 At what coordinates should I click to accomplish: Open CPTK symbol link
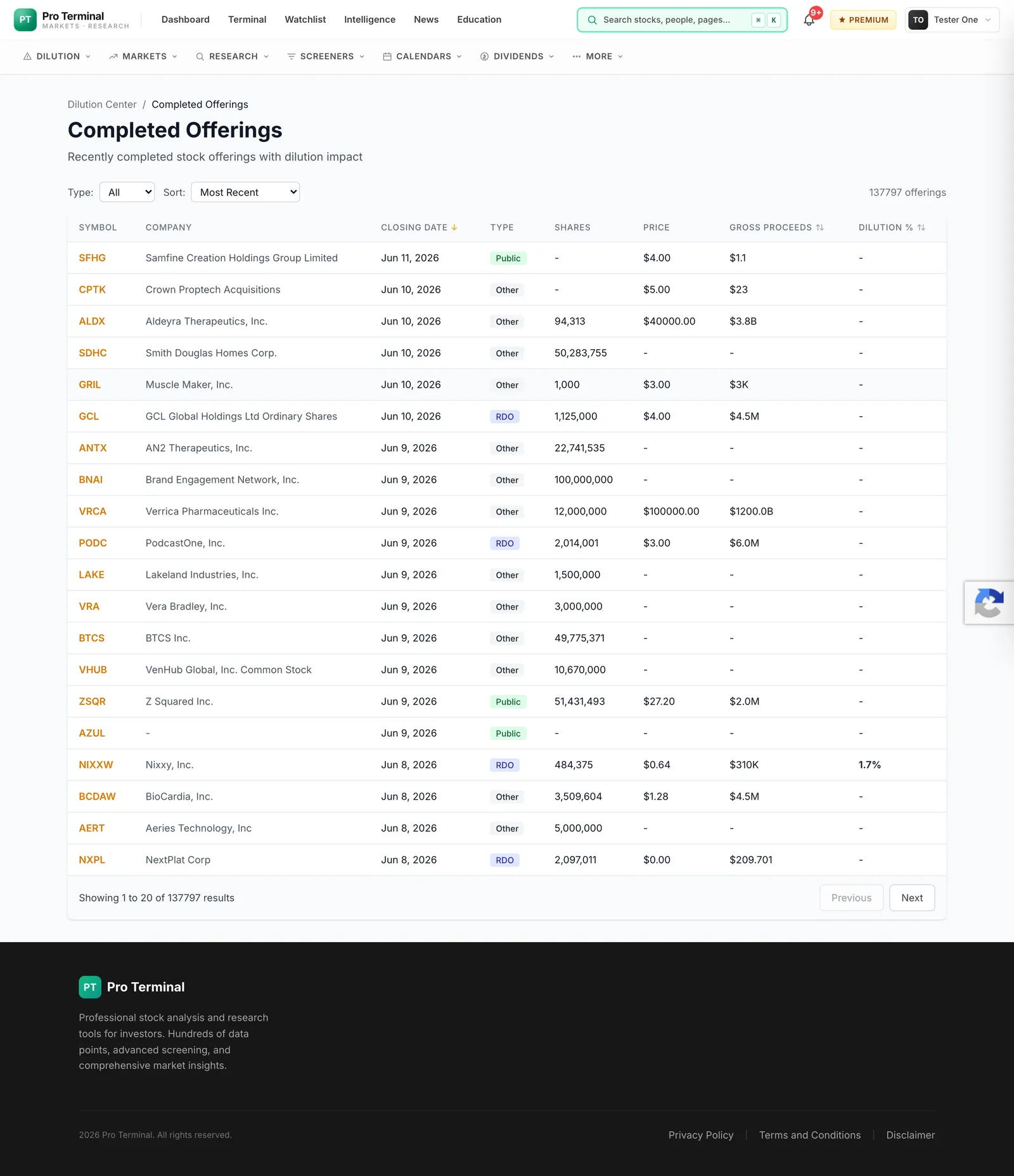pos(93,290)
